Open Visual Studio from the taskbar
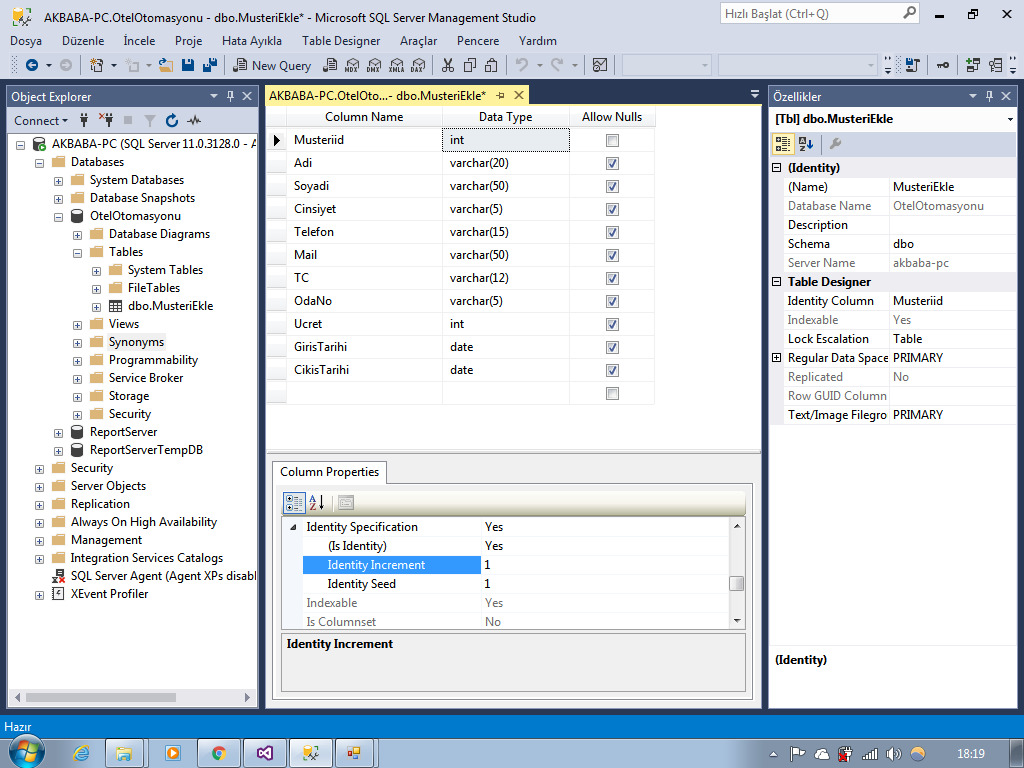This screenshot has width=1024, height=768. (264, 753)
